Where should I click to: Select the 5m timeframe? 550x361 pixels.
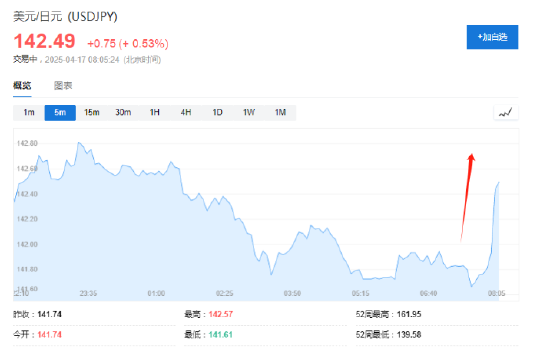tap(60, 113)
